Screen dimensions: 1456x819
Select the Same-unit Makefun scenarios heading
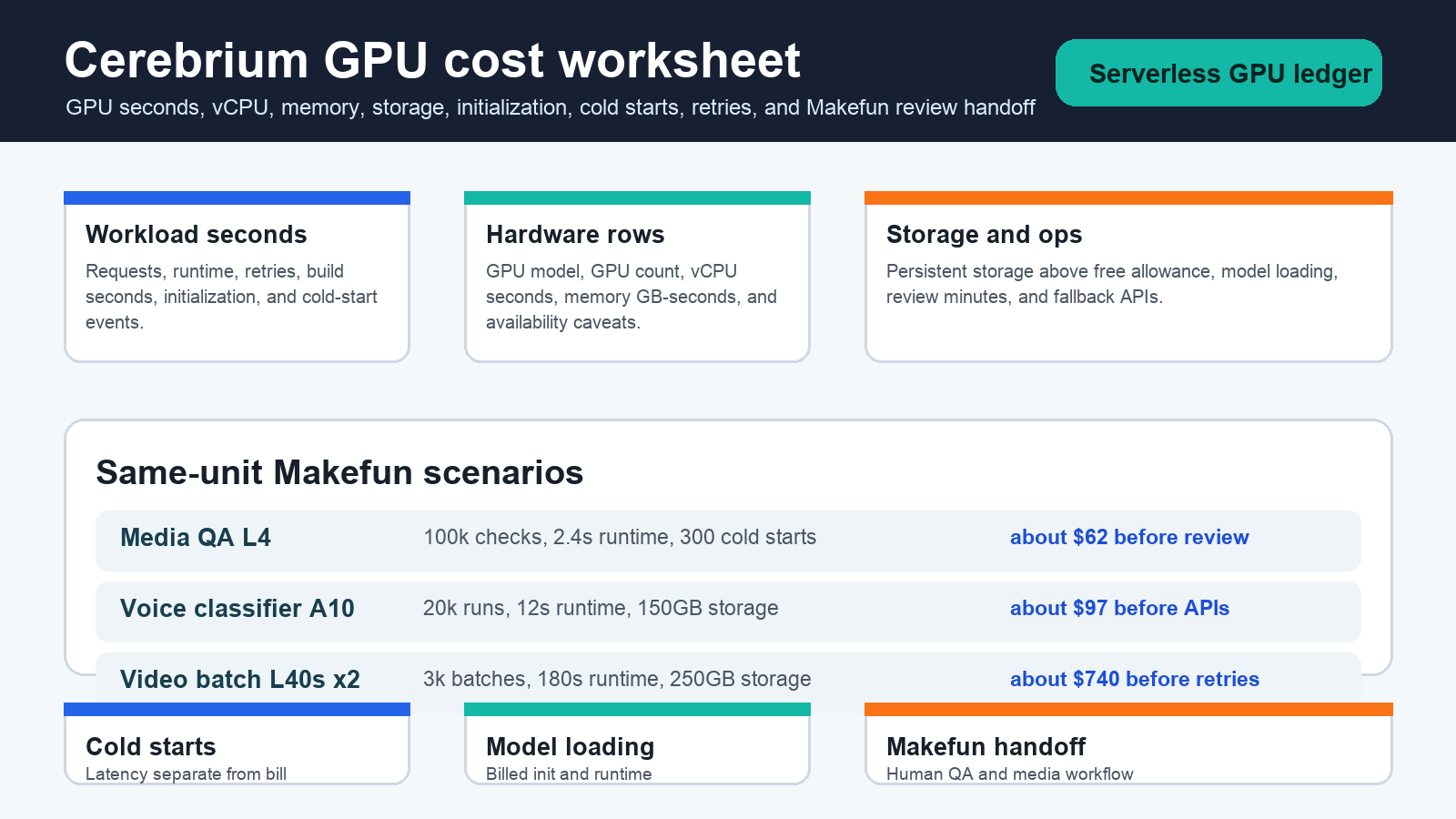coord(339,472)
